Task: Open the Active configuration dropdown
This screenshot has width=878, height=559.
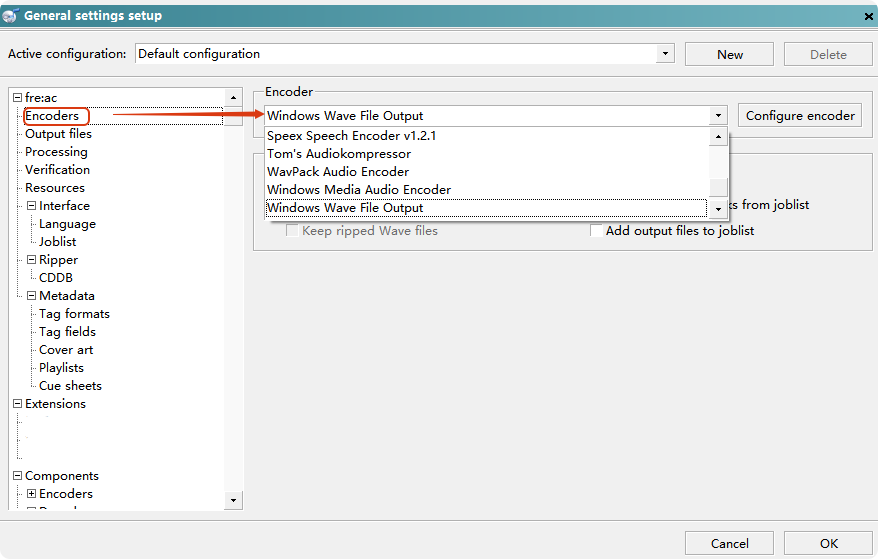Action: tap(665, 54)
